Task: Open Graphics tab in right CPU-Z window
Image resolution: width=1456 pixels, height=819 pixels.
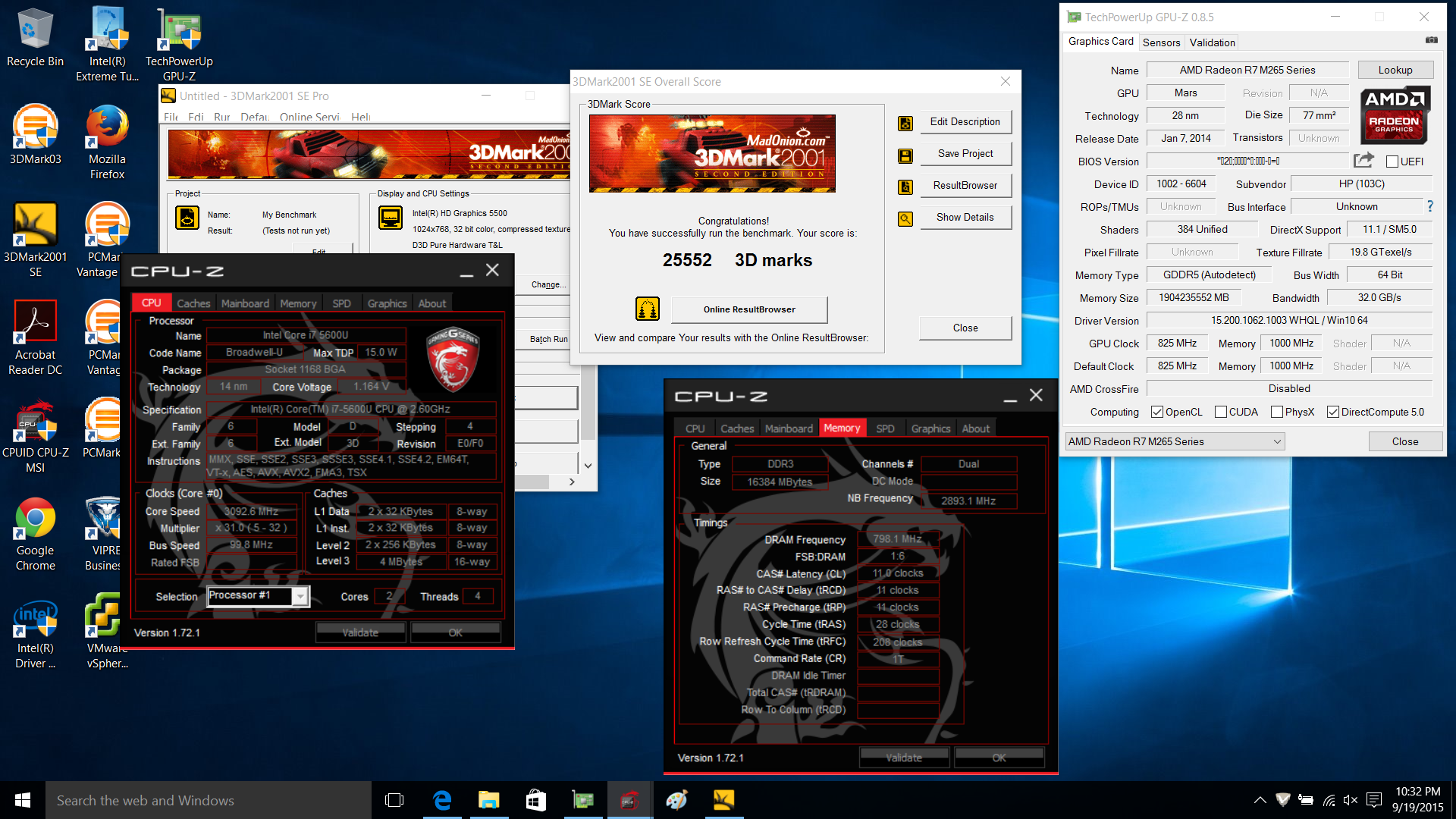Action: point(930,428)
